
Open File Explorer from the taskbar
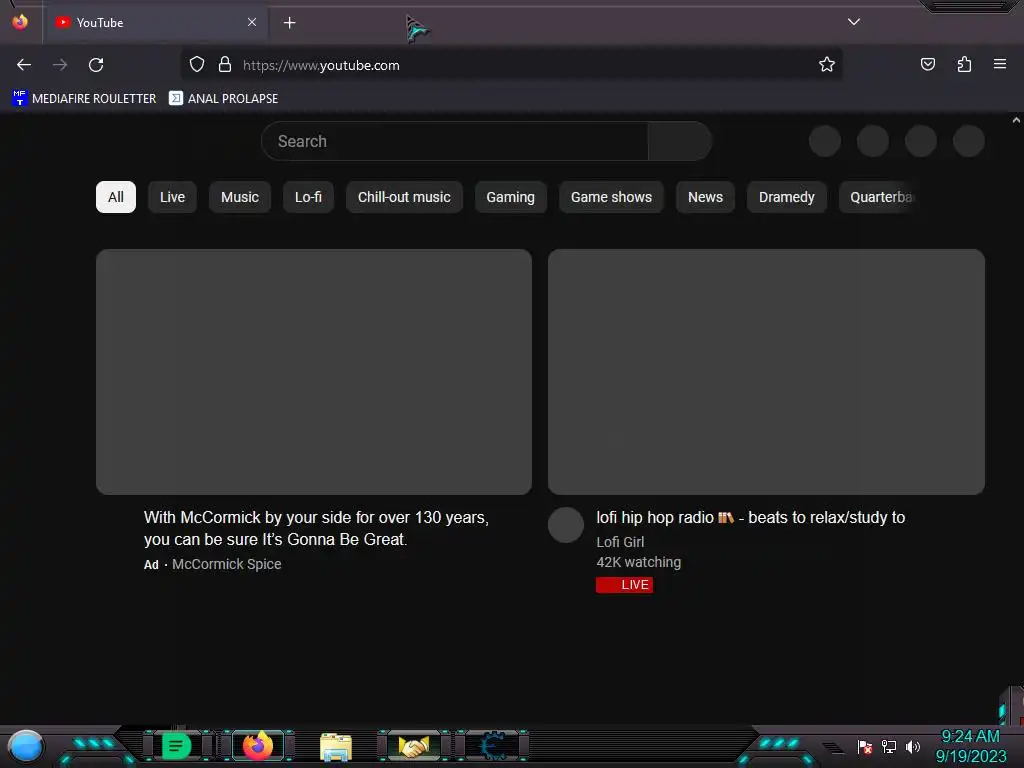[336, 746]
